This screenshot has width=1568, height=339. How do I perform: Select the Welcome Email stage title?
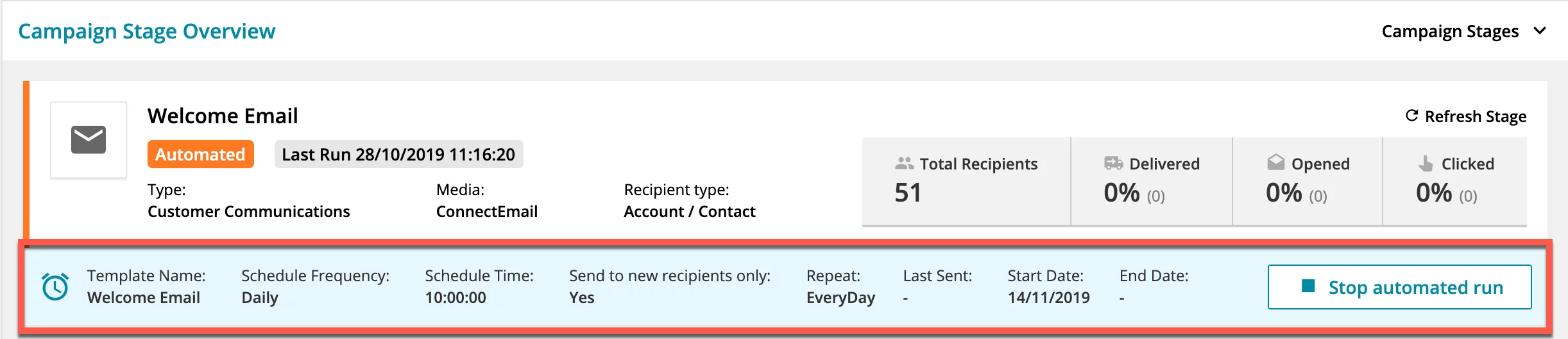click(x=223, y=116)
